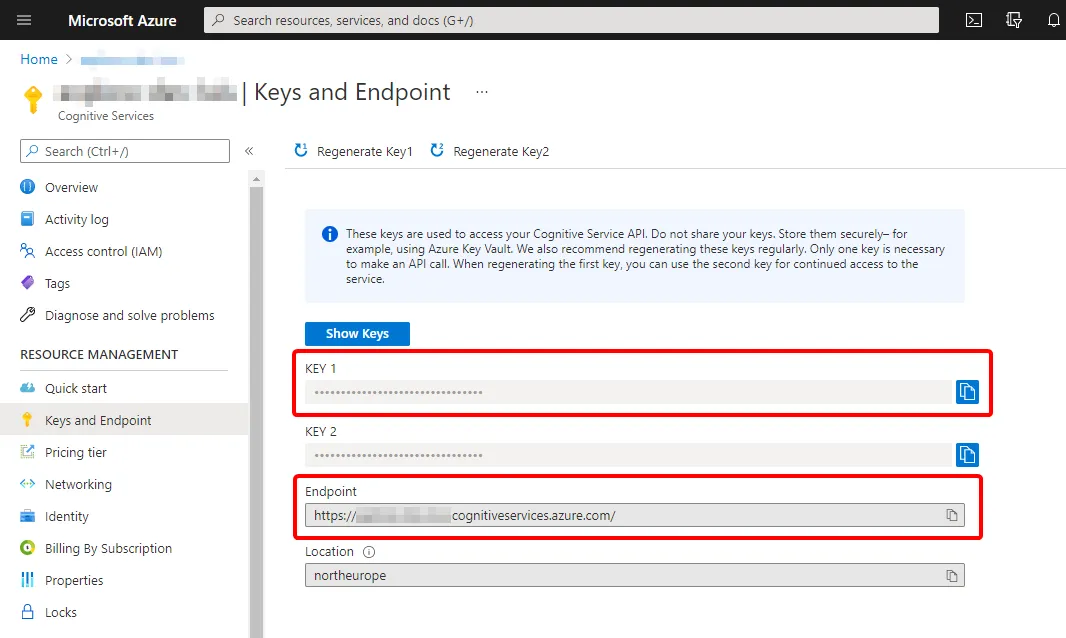Go to the Networking section
The width and height of the screenshot is (1066, 638).
pyautogui.click(x=78, y=484)
